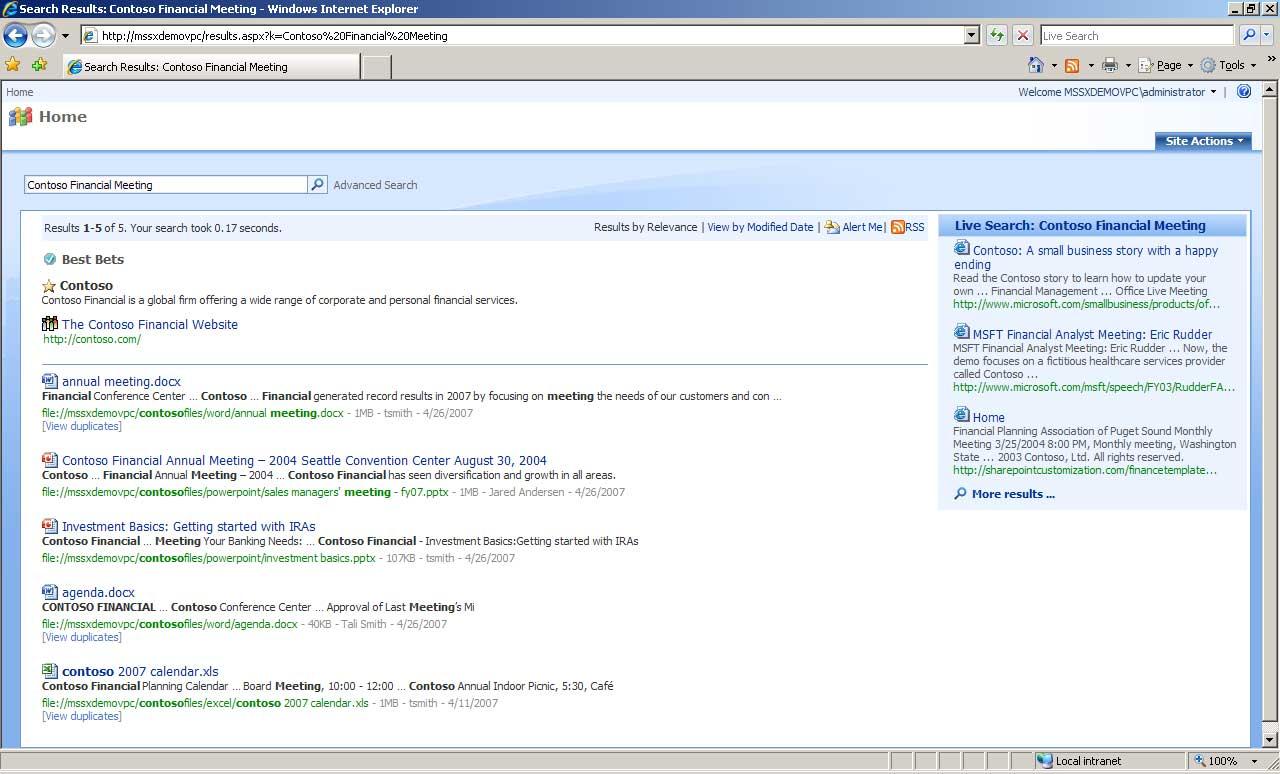Select the Search Results: Contoso Financial Meeting tab
The height and width of the screenshot is (774, 1280).
[211, 67]
